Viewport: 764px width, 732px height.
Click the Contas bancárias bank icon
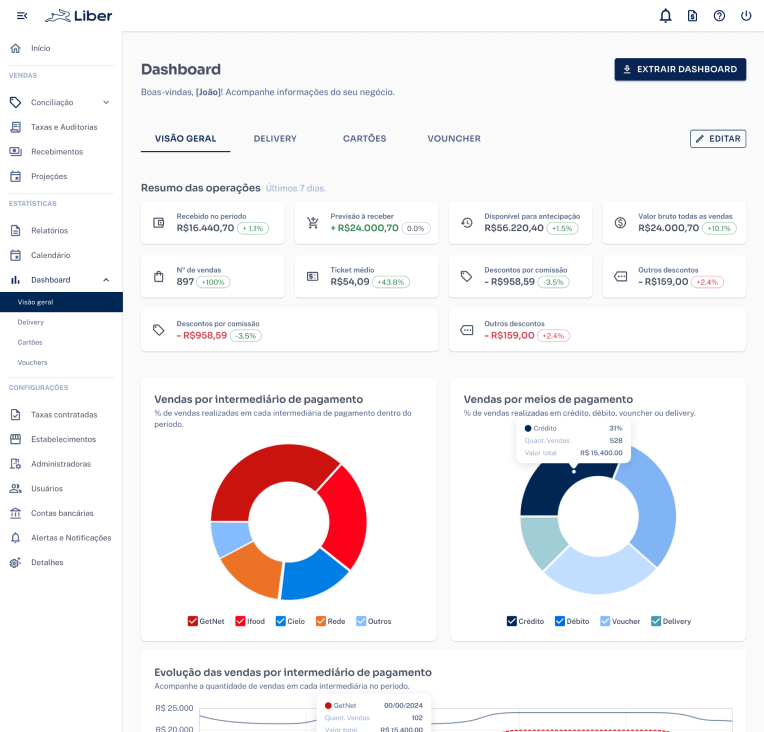coord(15,513)
